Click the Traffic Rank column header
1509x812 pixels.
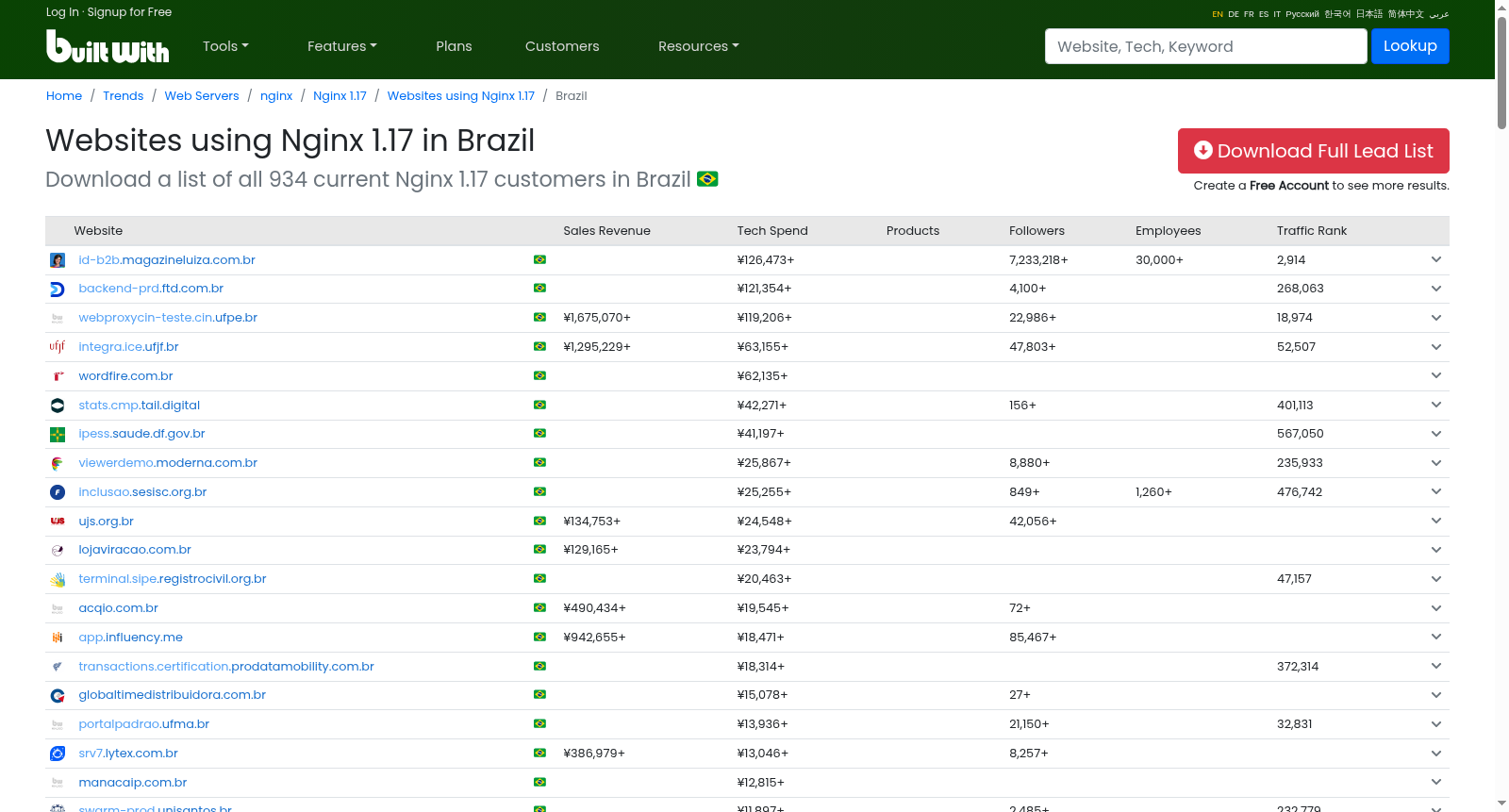click(1312, 231)
